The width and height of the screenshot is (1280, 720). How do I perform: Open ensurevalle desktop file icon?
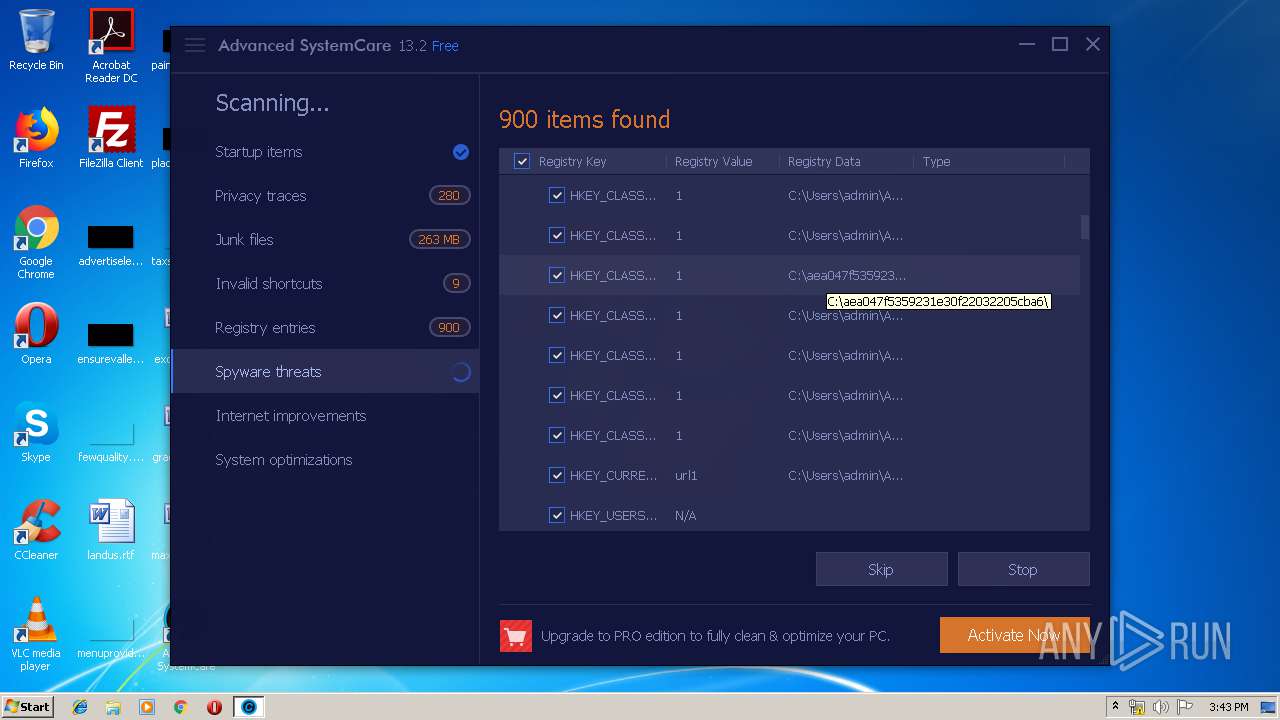tap(111, 341)
